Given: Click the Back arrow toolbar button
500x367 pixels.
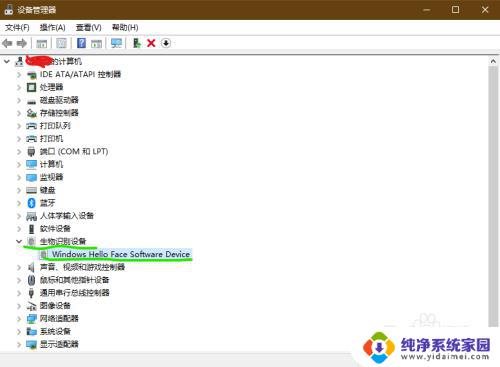Looking at the screenshot, I should [7, 43].
